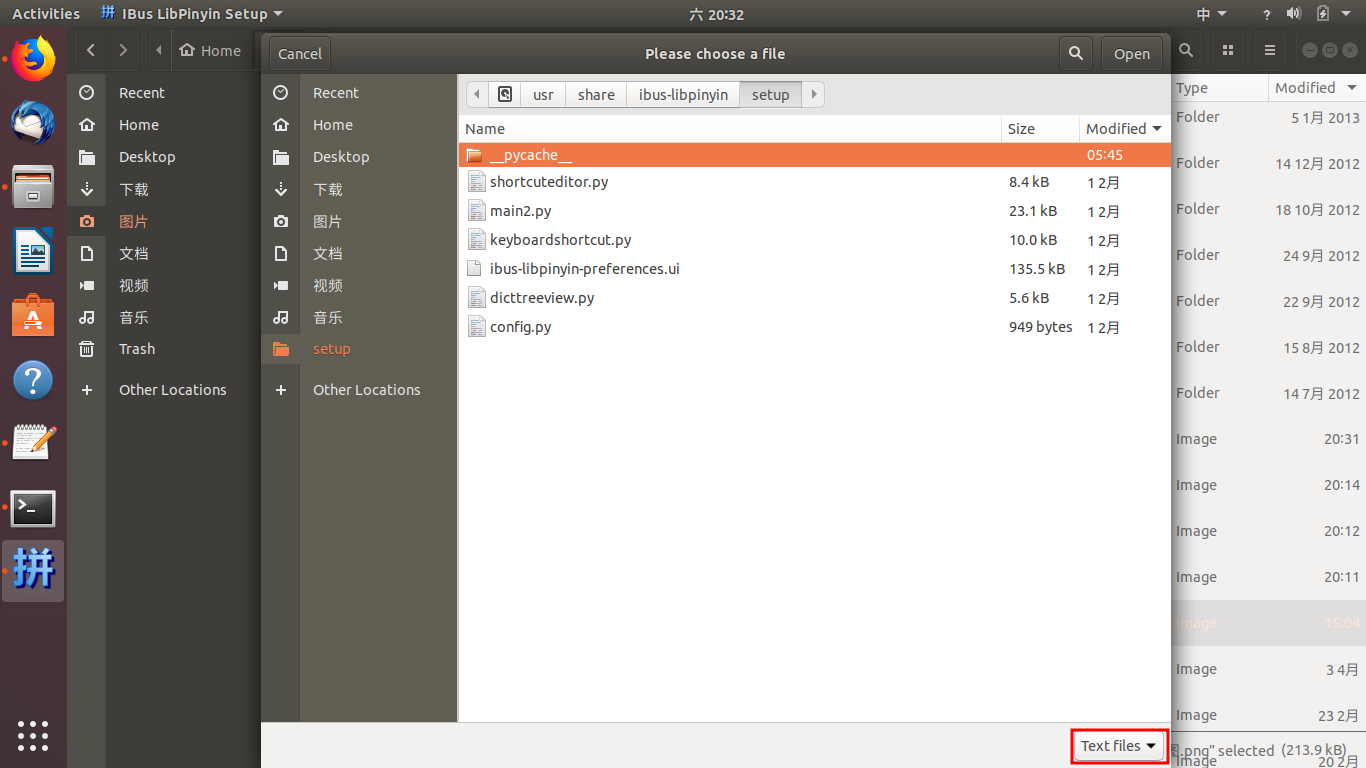Open the hamburger menu in Files window
This screenshot has width=1366, height=768.
tap(1270, 50)
